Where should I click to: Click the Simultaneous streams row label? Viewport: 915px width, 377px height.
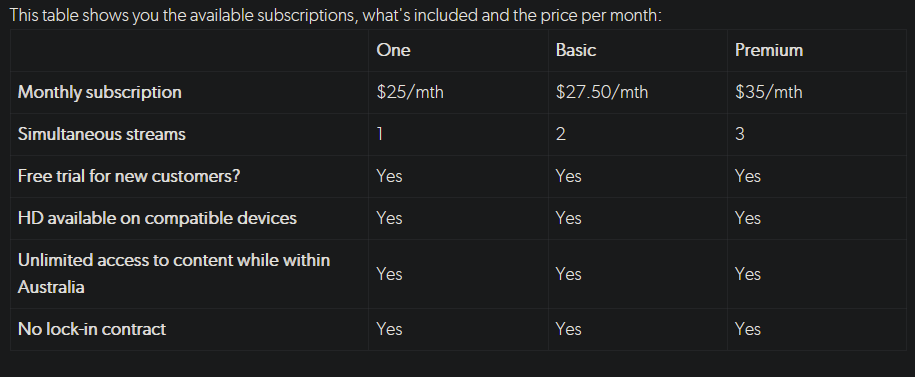coord(102,134)
